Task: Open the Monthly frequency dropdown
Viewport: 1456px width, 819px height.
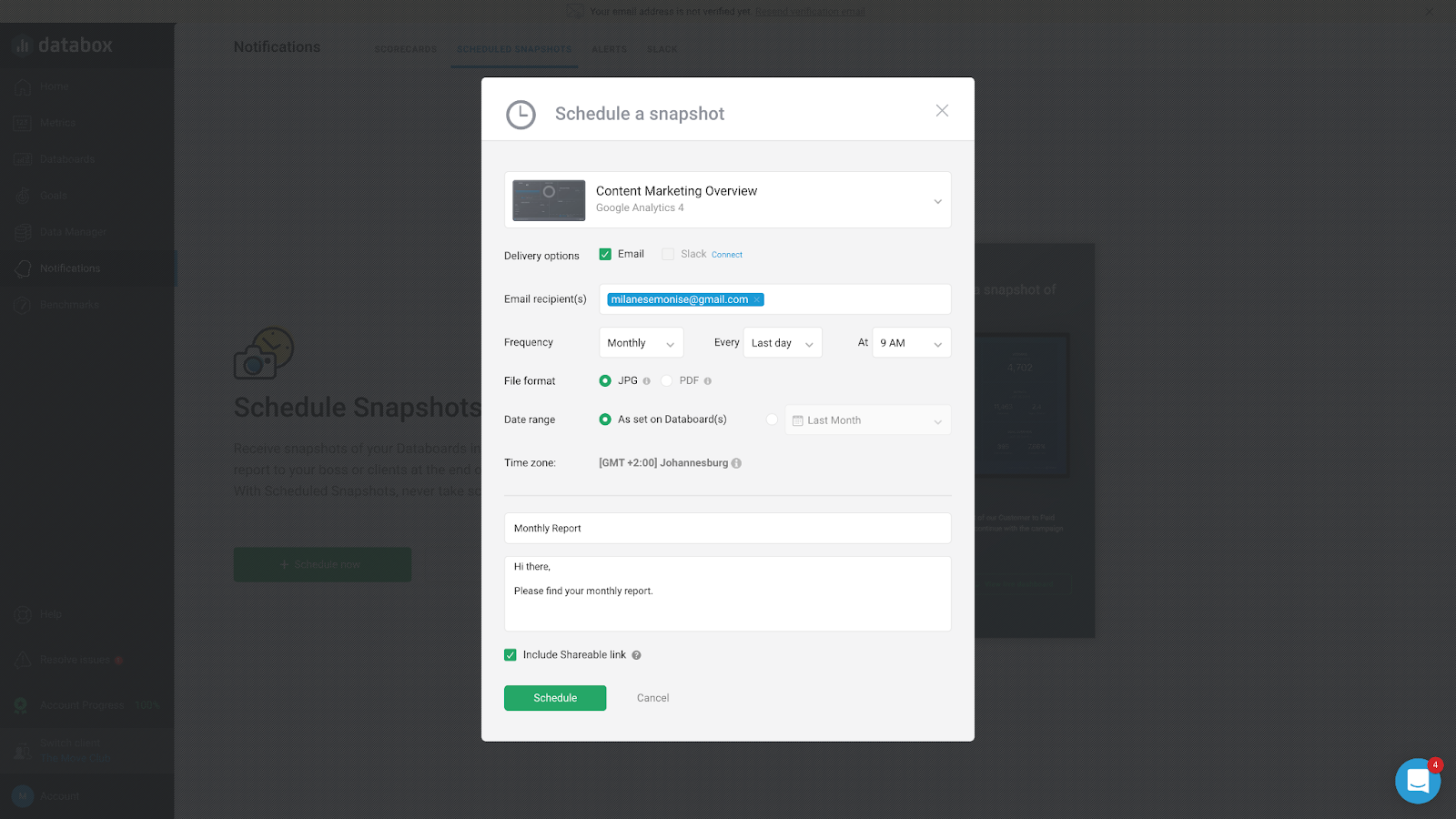Action: pos(642,343)
